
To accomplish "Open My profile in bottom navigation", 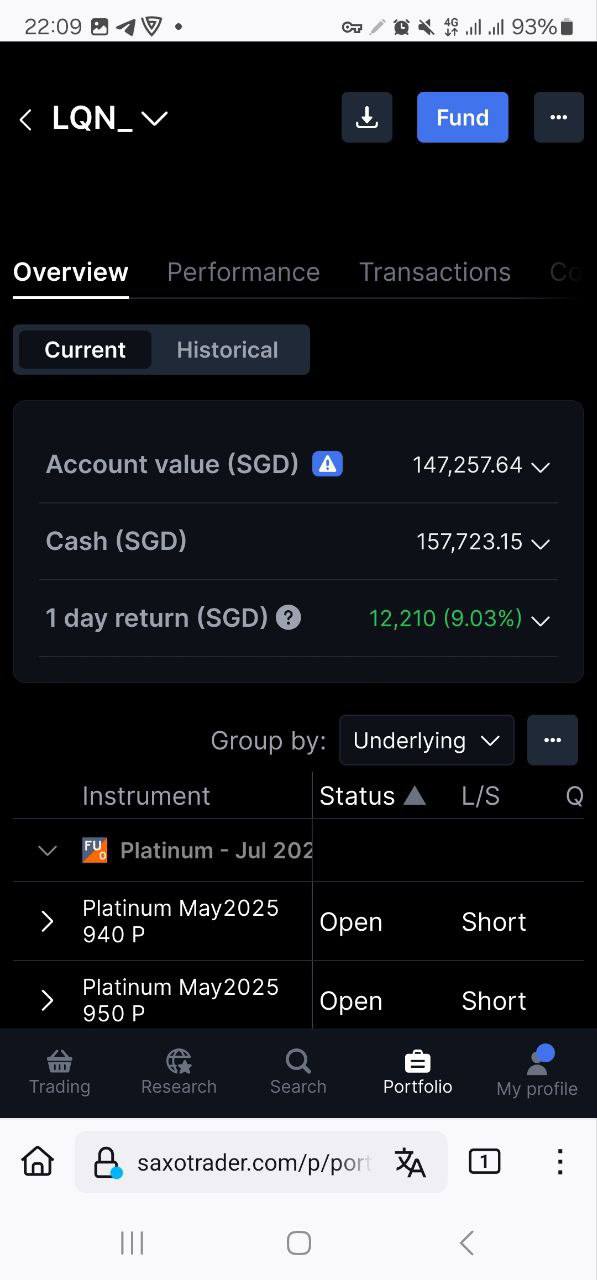I will [537, 1072].
